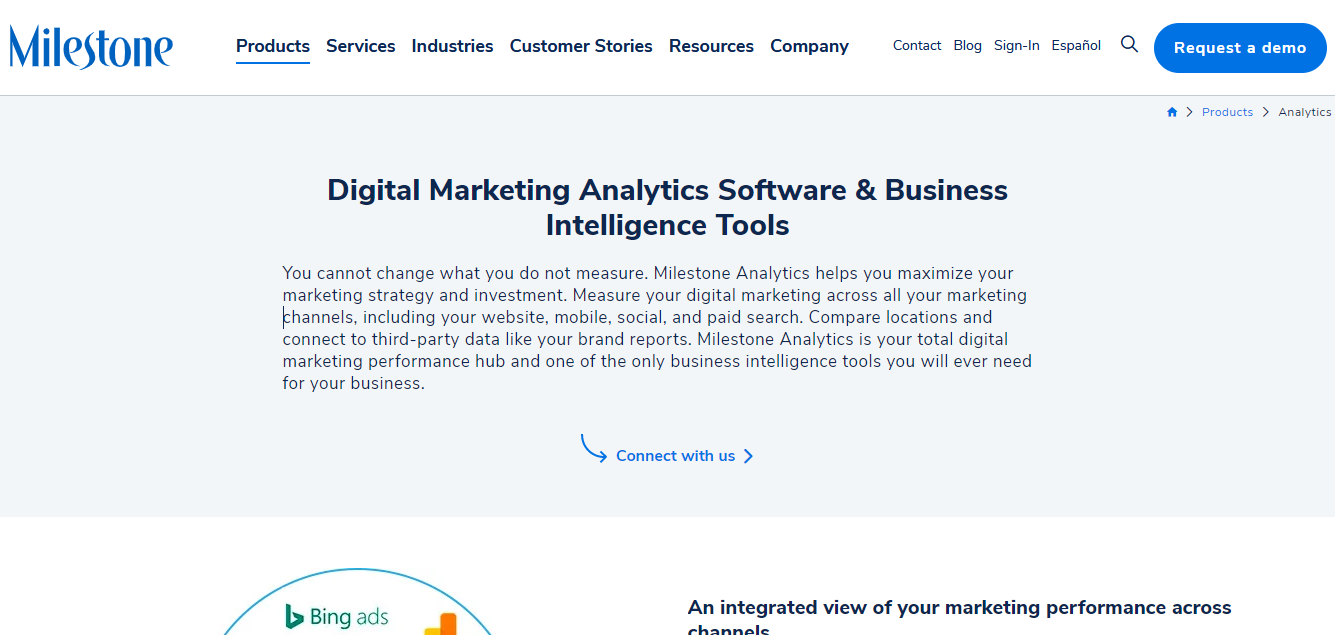Click the breadcrumb chevron after home icon

(x=1190, y=112)
